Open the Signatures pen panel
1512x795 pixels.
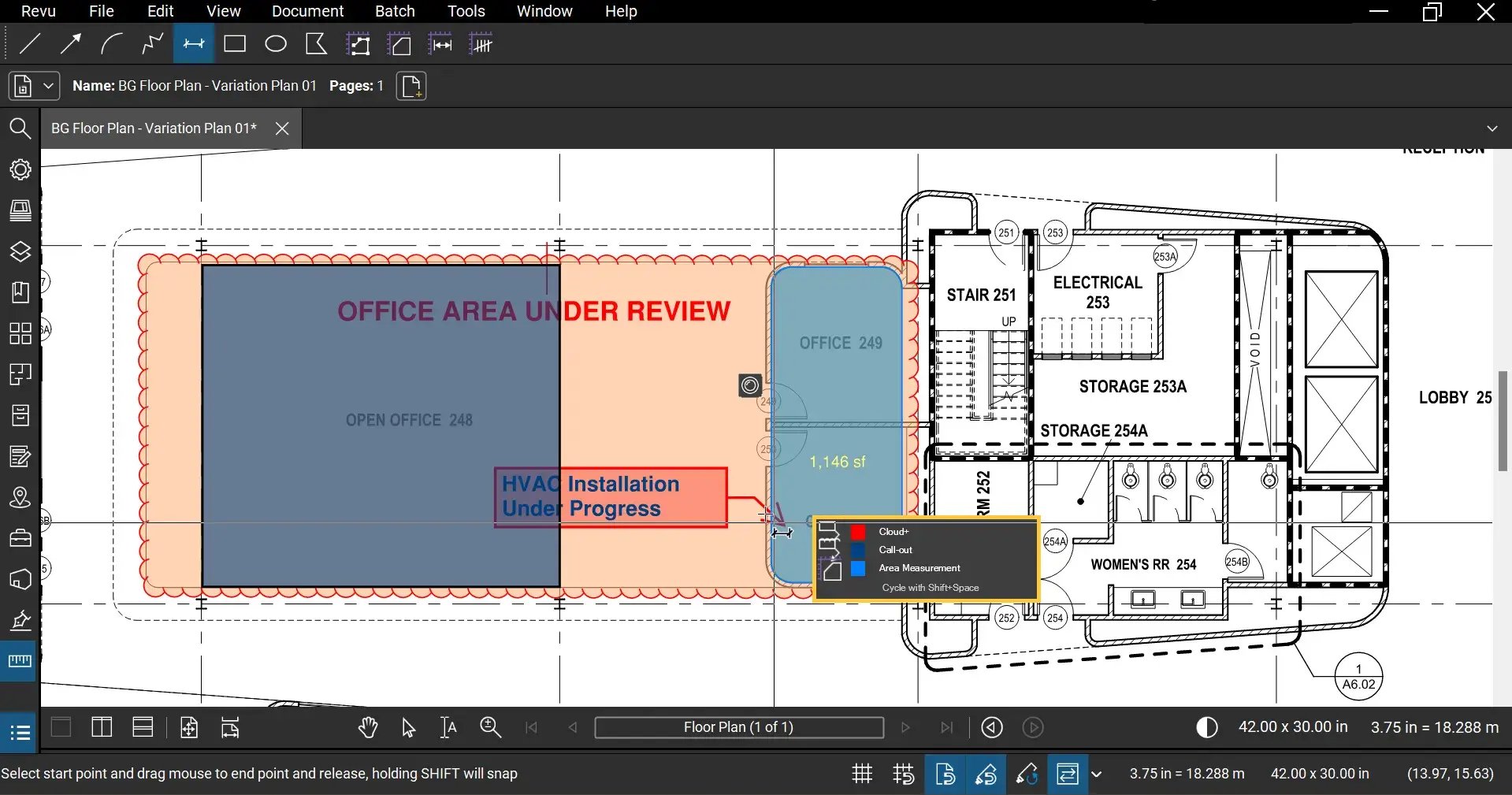click(x=20, y=620)
